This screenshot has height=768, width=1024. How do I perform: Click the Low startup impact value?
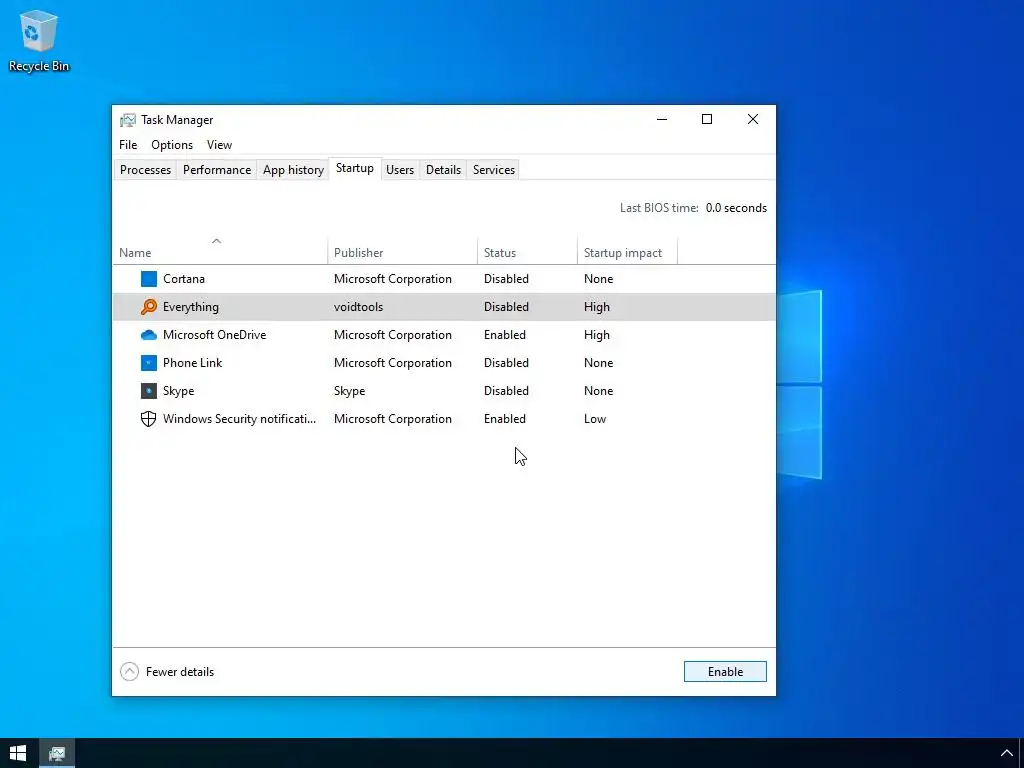coord(594,419)
